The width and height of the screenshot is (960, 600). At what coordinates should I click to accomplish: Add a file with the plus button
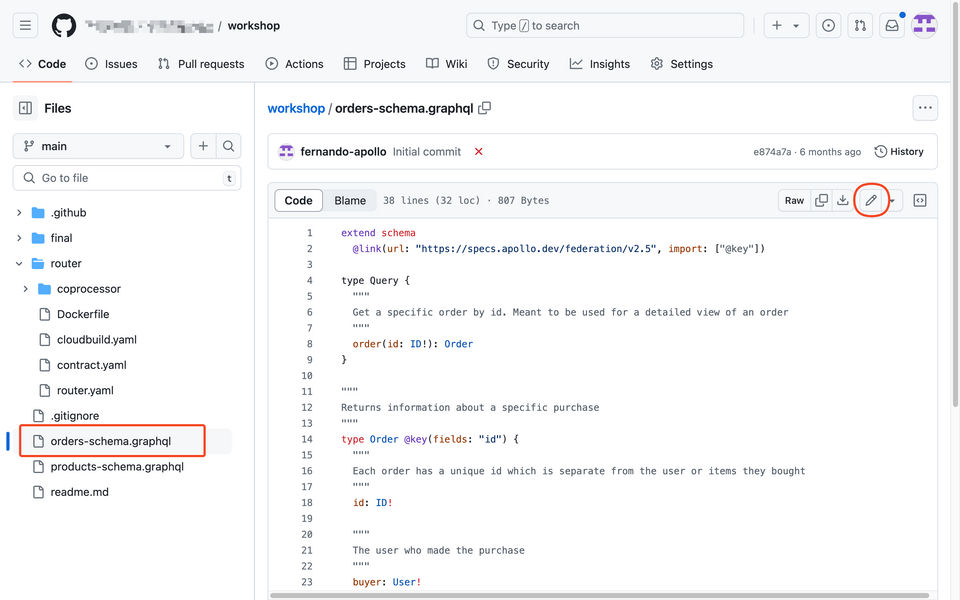coord(203,146)
